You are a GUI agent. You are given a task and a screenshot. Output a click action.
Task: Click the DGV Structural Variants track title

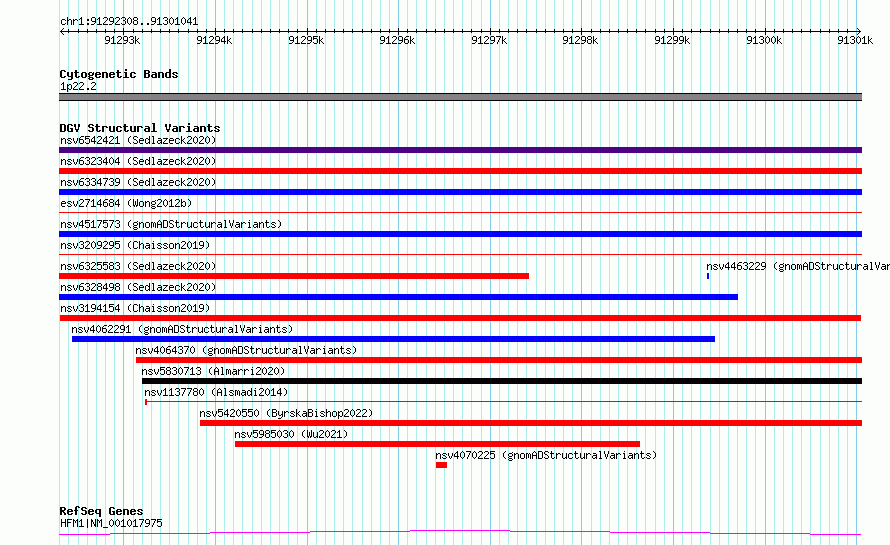pos(140,128)
